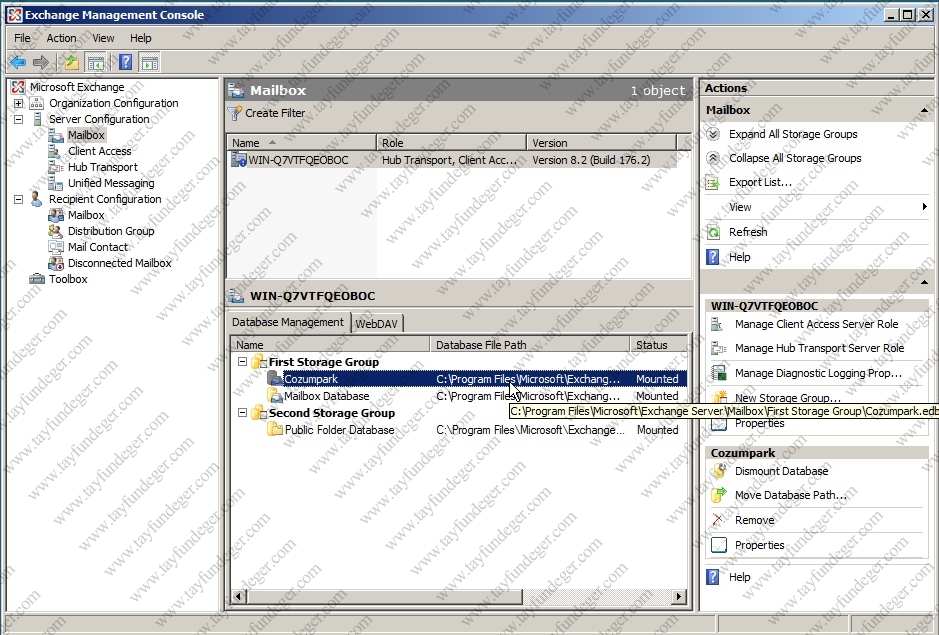Expand the Organization Configuration tree node
Screen dimensions: 939x635
pos(19,103)
